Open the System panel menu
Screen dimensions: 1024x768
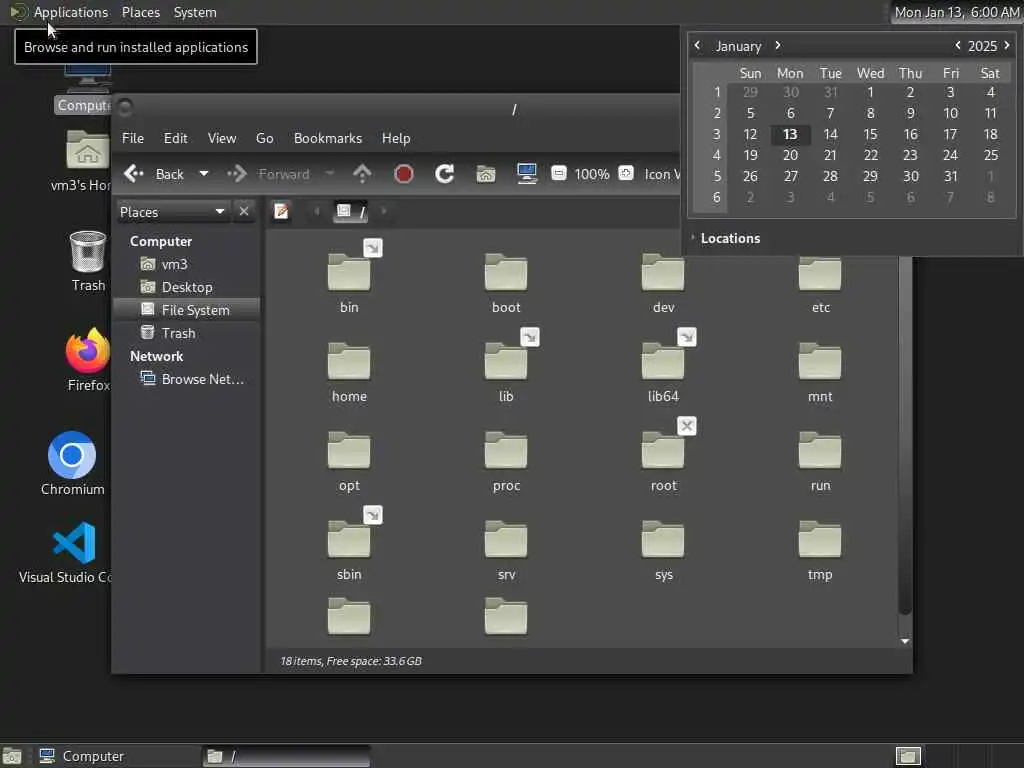click(x=195, y=12)
